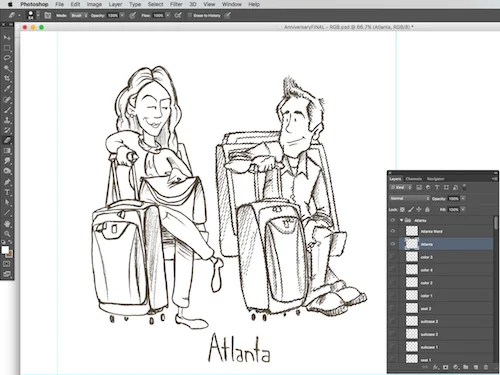Select the Brush tool
The height and width of the screenshot is (375, 500).
(7, 110)
